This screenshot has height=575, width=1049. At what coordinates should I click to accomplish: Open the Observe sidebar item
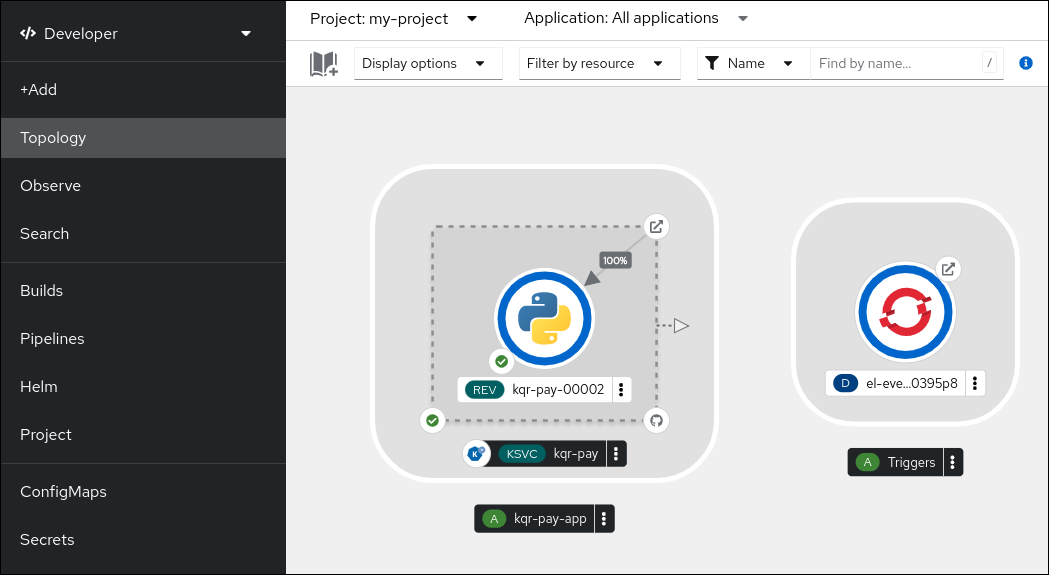pyautogui.click(x=50, y=186)
